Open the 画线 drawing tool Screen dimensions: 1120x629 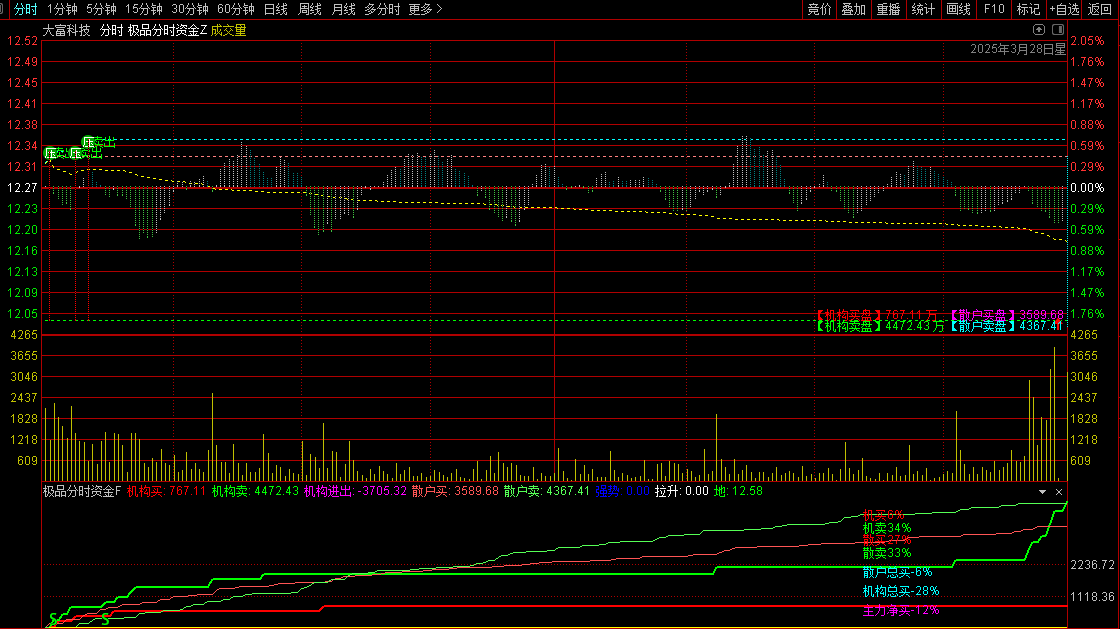pyautogui.click(x=959, y=9)
